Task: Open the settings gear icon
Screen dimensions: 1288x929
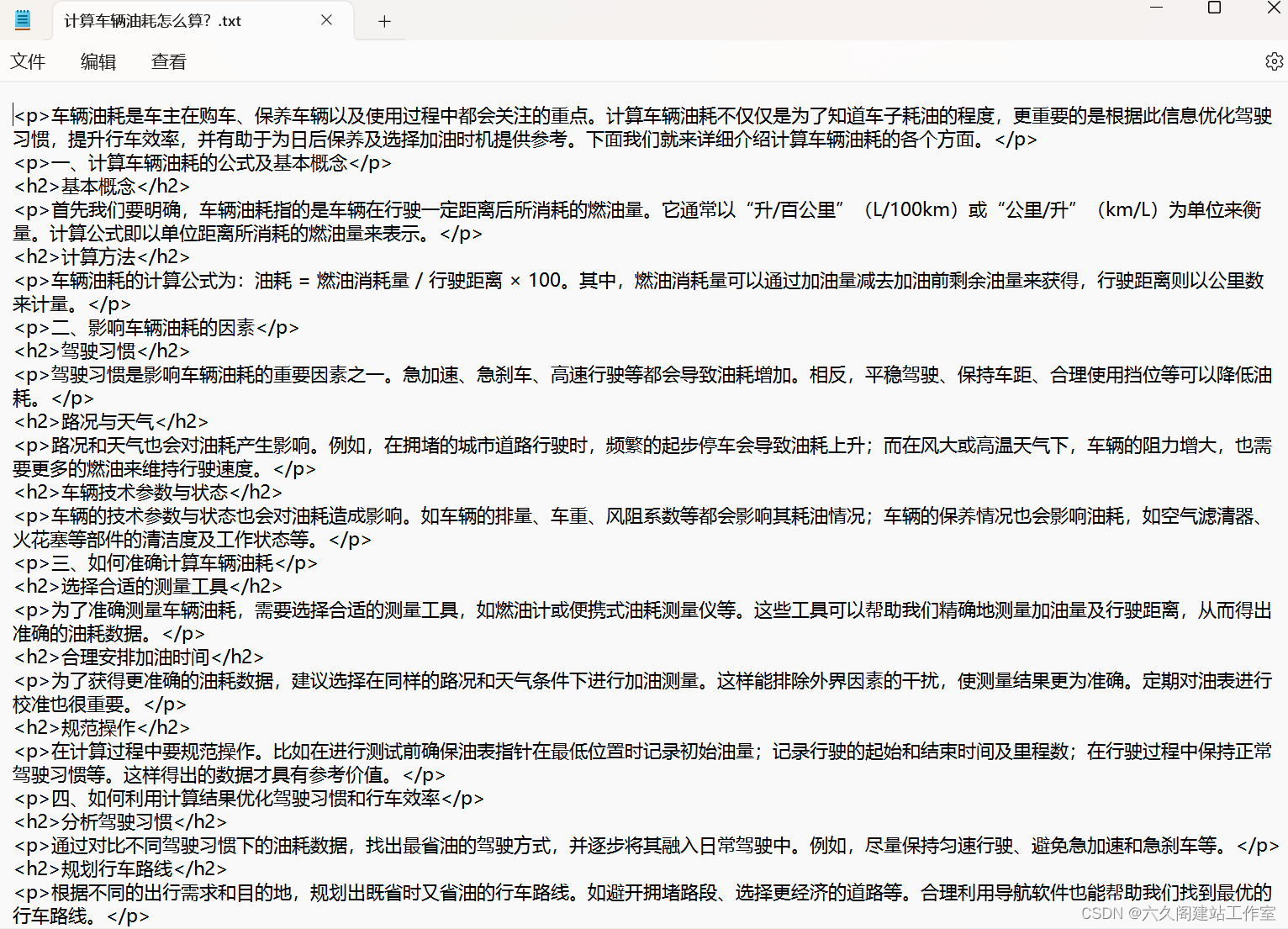Action: coord(1274,61)
